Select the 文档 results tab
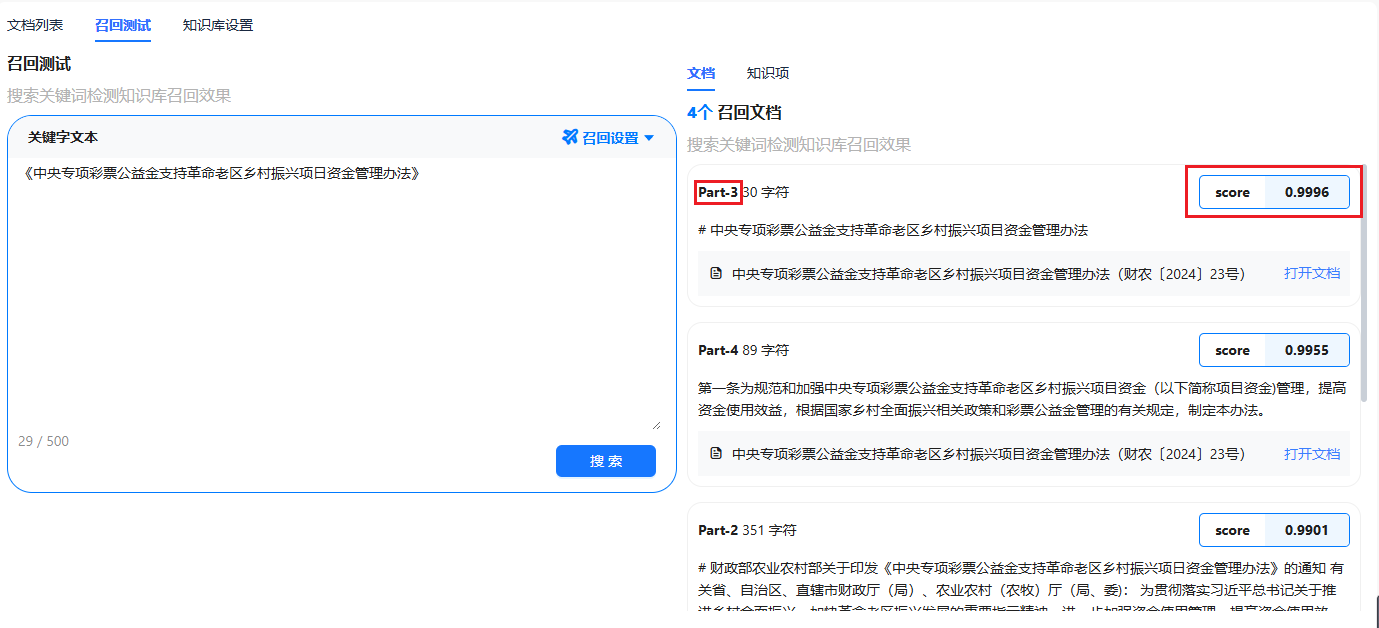 coord(701,73)
